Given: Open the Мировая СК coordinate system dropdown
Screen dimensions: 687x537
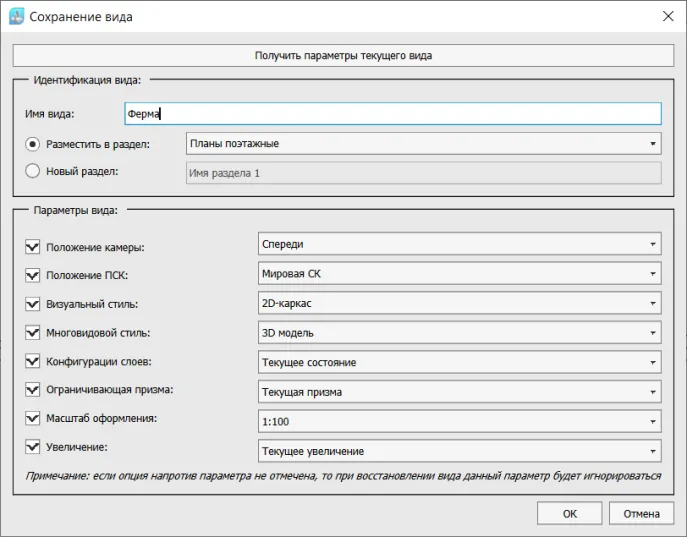Looking at the screenshot, I should point(458,273).
